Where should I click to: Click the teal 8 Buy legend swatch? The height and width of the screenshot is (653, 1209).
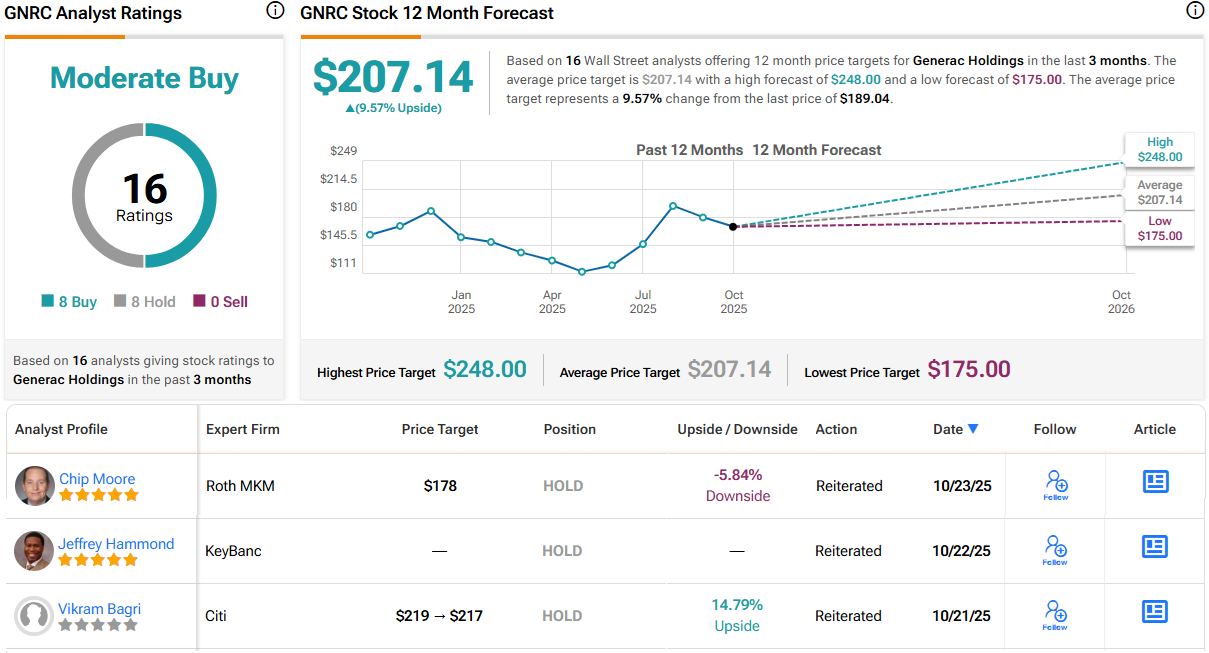(x=47, y=301)
